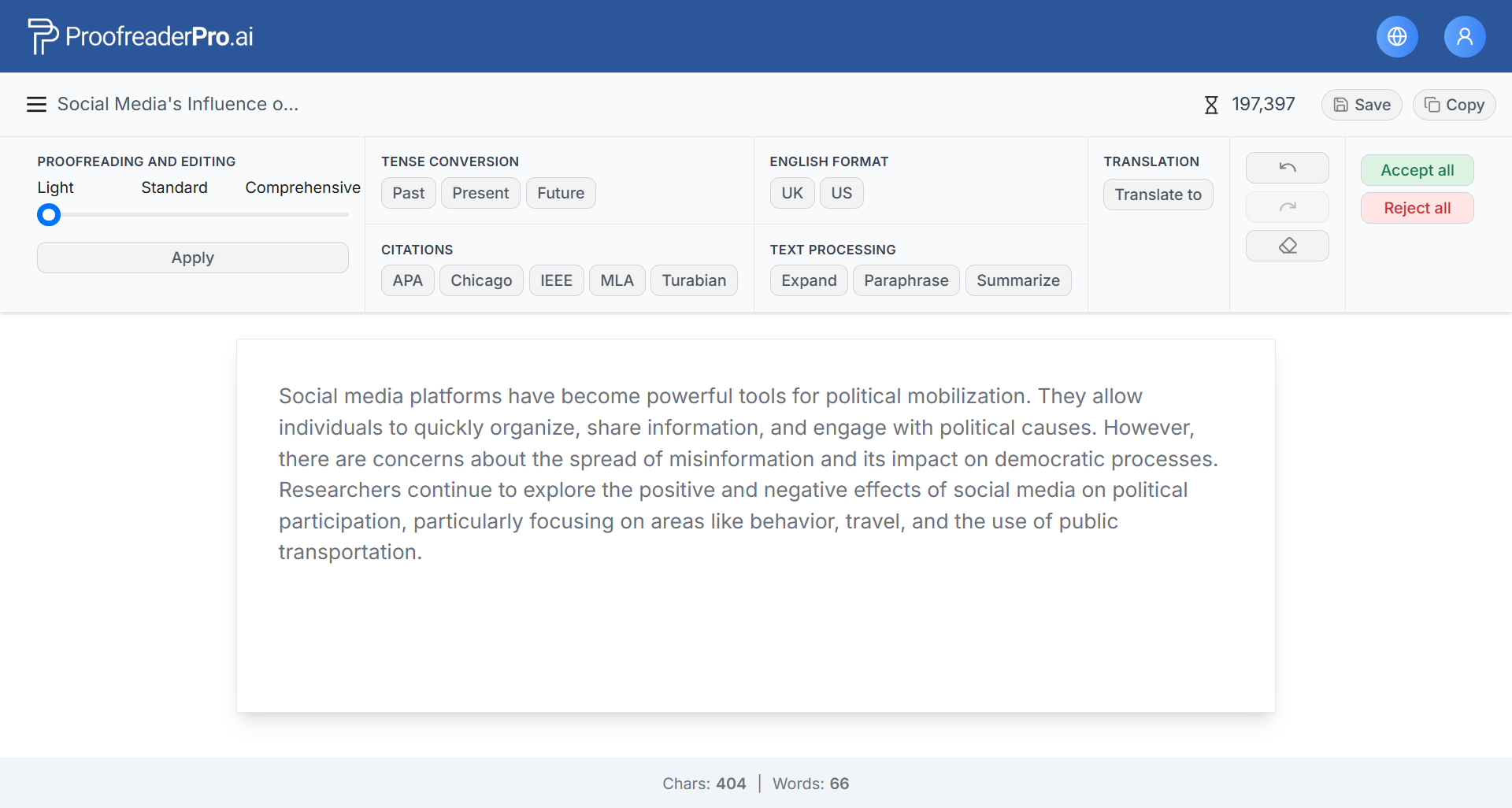Select the UK English format

point(791,193)
